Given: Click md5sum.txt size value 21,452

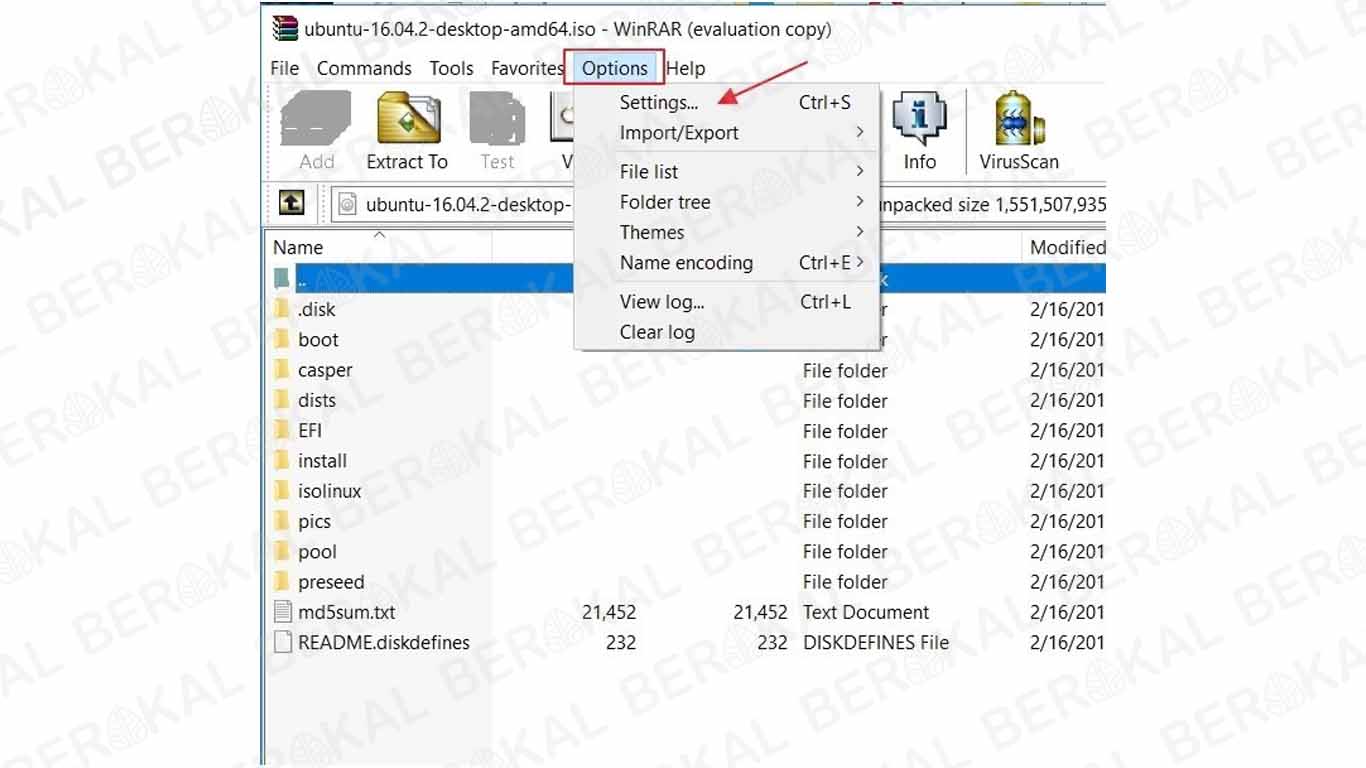Looking at the screenshot, I should pos(608,612).
